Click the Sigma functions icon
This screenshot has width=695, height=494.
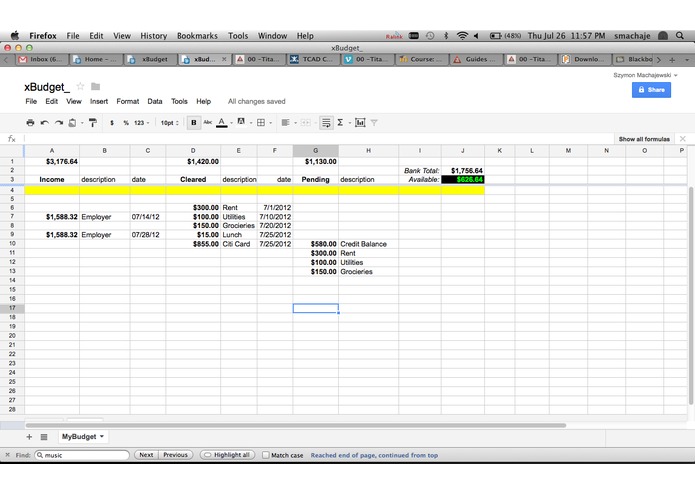[x=340, y=122]
